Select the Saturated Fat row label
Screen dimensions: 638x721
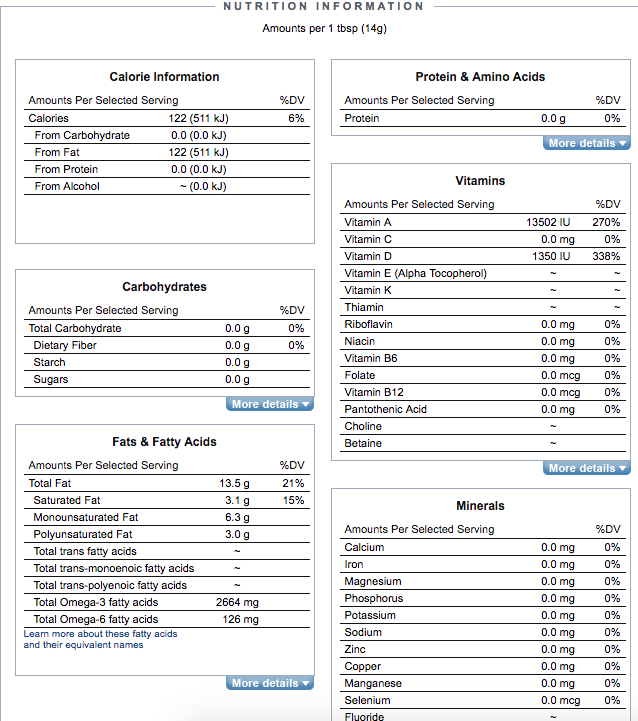(x=67, y=500)
